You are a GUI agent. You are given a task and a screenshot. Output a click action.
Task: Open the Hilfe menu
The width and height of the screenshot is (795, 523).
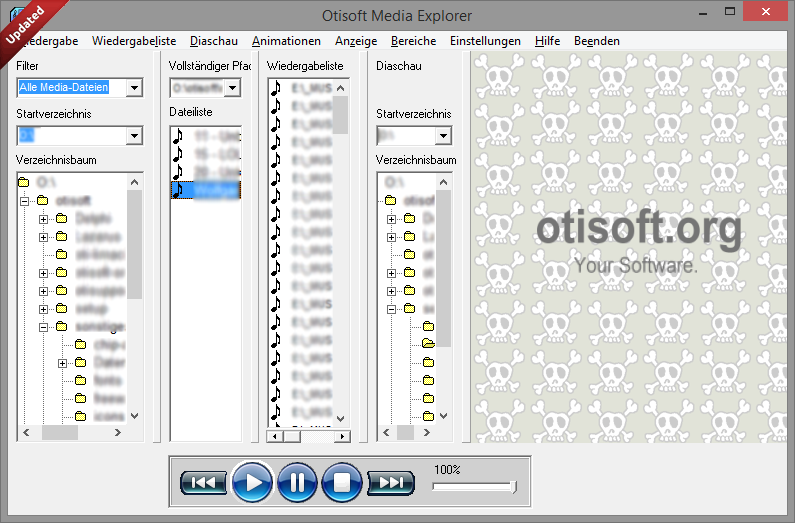(547, 41)
